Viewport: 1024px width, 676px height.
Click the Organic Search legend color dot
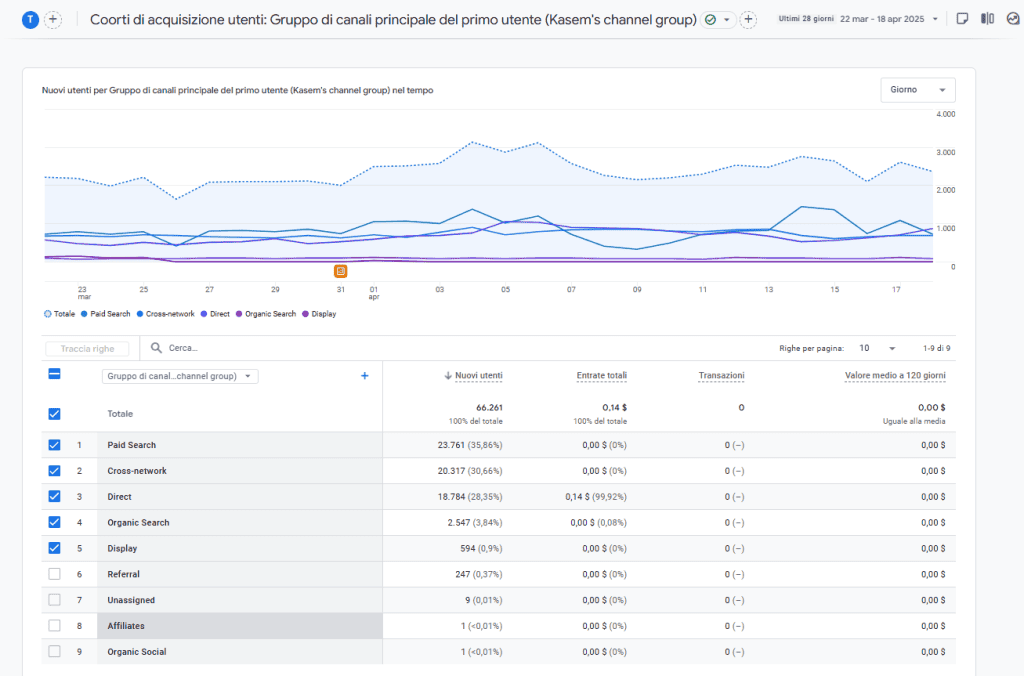click(239, 314)
